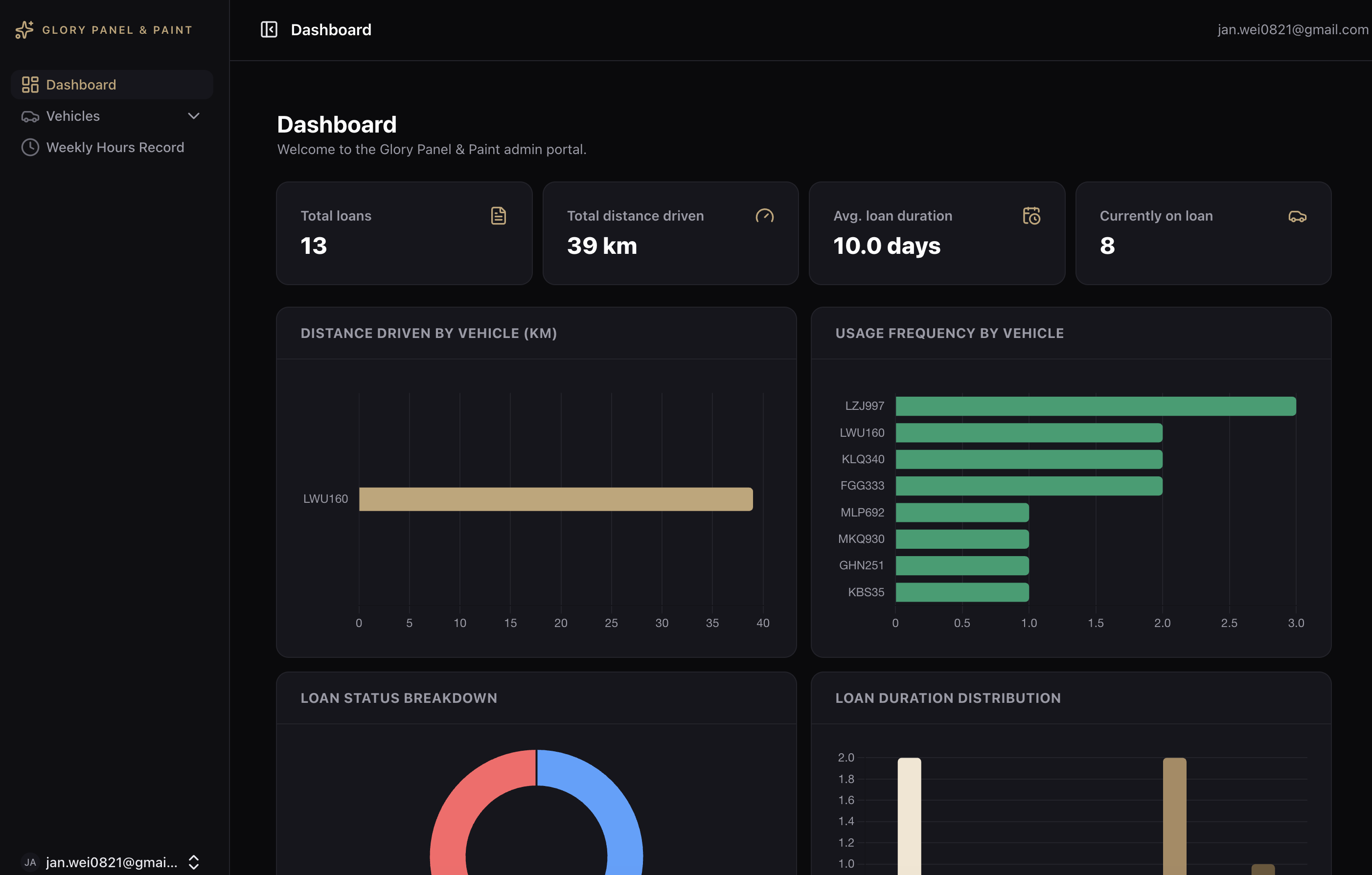
Task: Click the MKQ930 usage frequency bar
Action: click(x=962, y=539)
